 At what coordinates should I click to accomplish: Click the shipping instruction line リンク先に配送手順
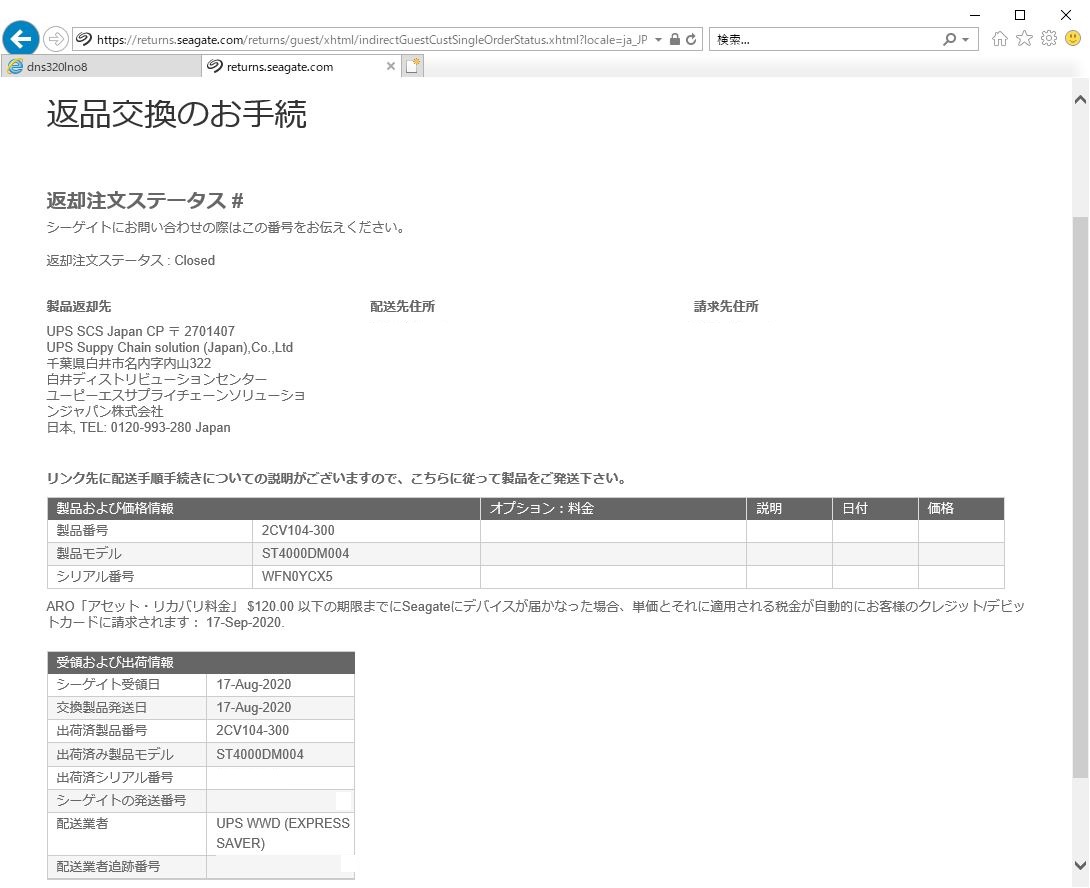336,478
